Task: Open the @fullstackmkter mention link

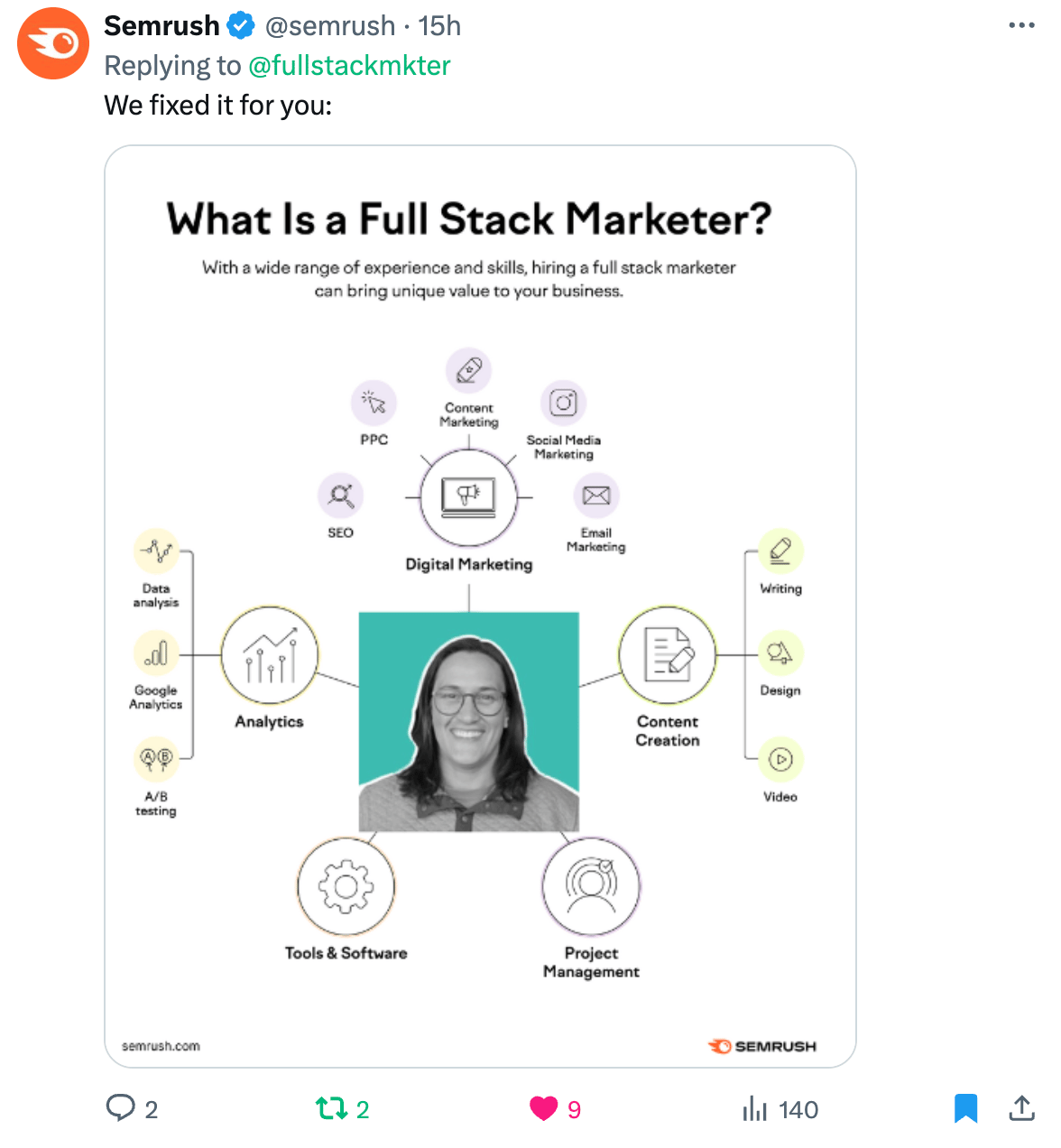Action: tap(349, 66)
